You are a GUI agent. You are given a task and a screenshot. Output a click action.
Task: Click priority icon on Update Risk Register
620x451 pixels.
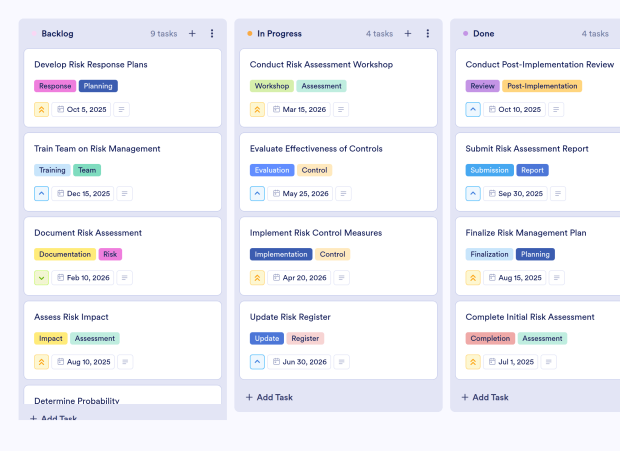[x=257, y=362]
